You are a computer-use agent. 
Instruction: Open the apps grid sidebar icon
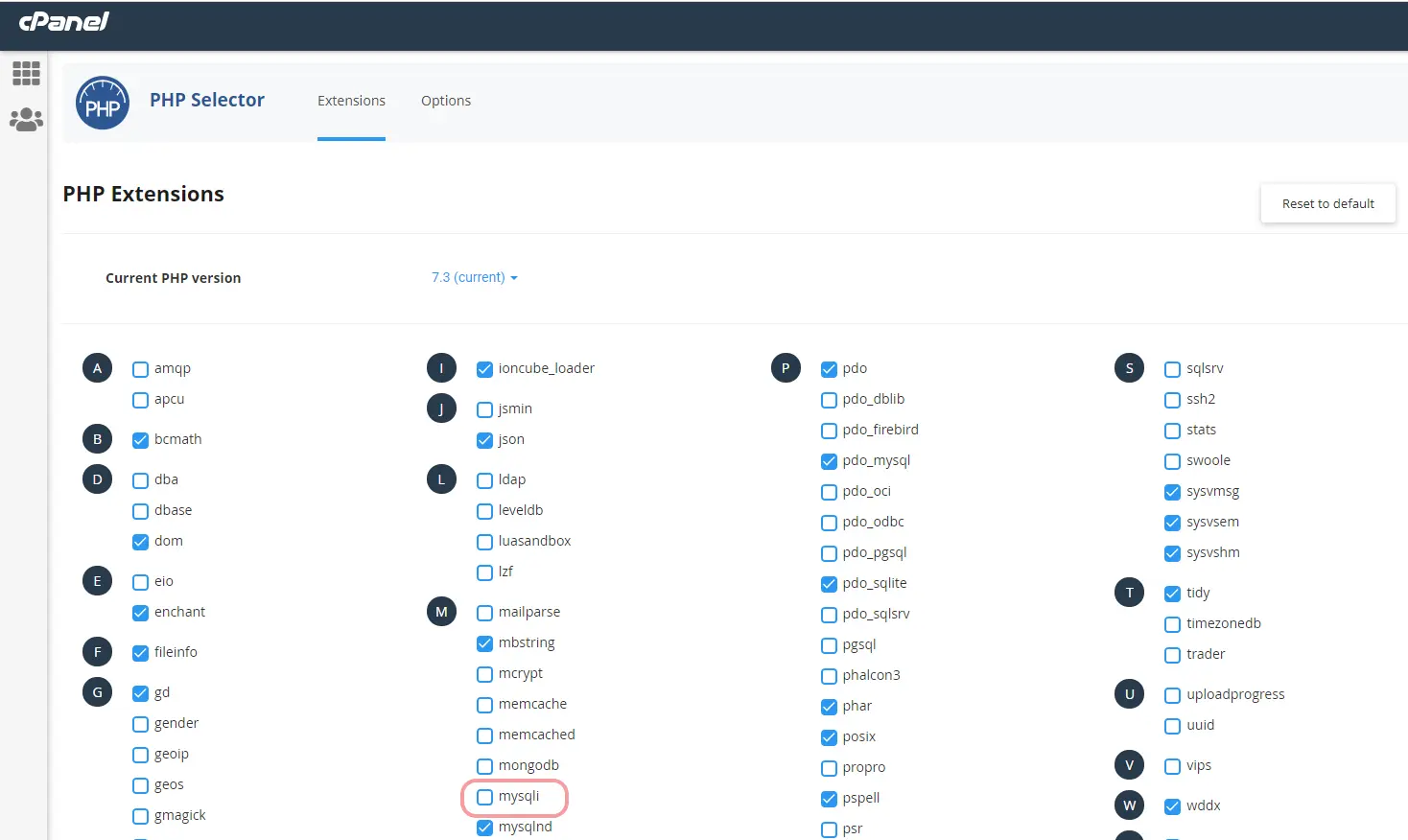pyautogui.click(x=26, y=73)
